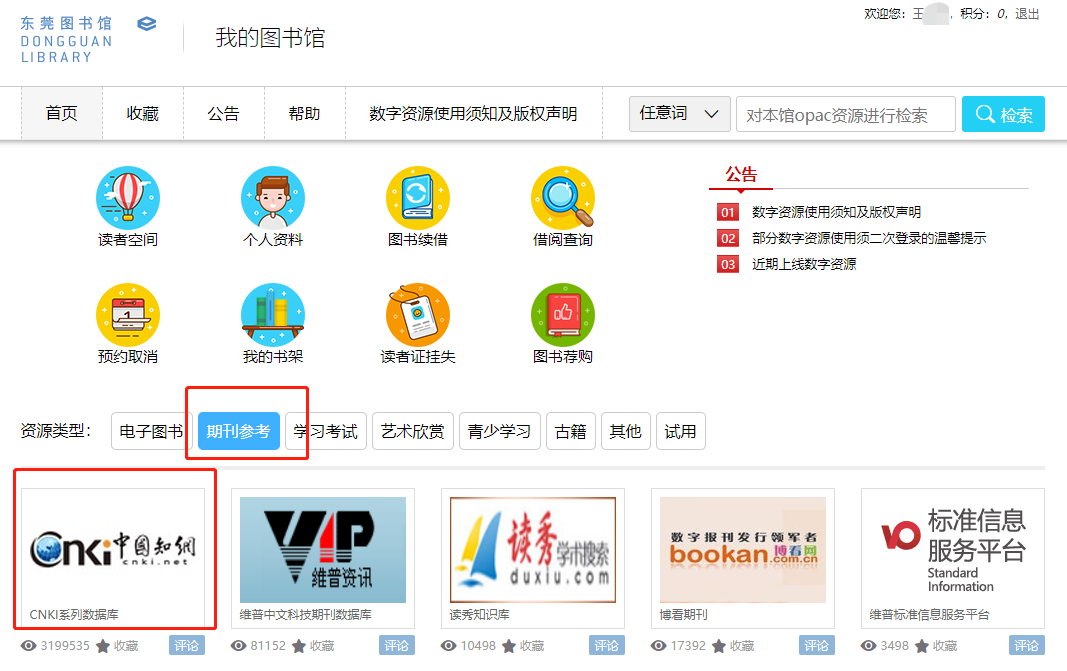The image size is (1067, 671).
Task: Click the eye icon under 维普标准信息服务平台
Action: tap(868, 645)
